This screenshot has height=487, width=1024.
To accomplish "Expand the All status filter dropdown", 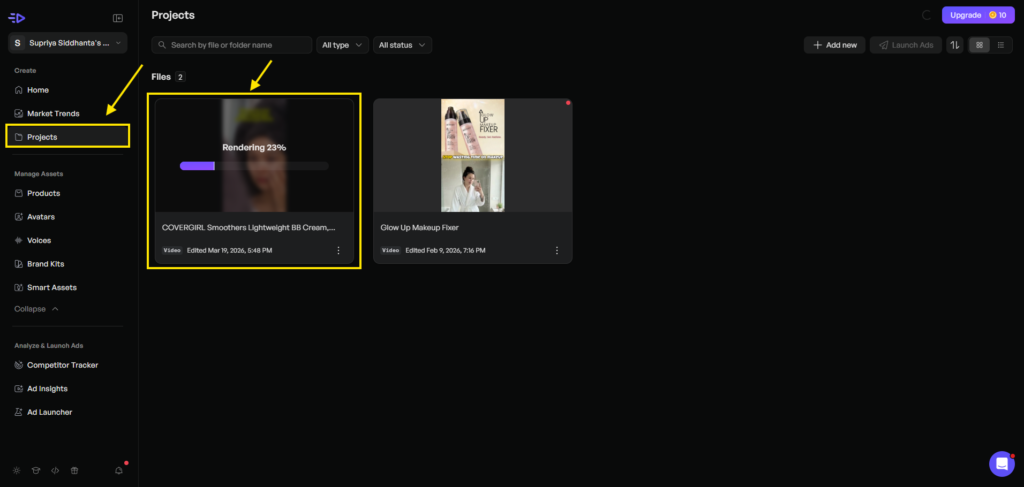I will [x=402, y=45].
